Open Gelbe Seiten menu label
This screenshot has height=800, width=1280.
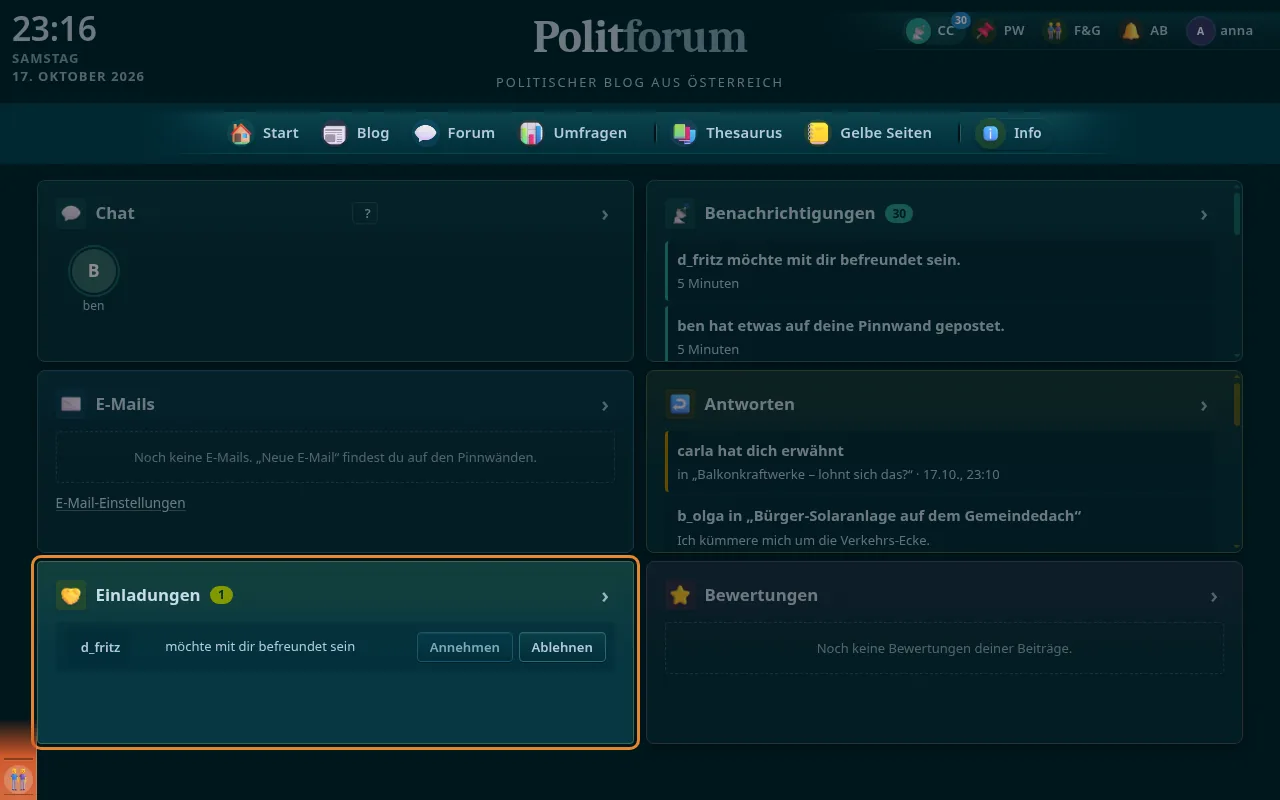pos(886,133)
